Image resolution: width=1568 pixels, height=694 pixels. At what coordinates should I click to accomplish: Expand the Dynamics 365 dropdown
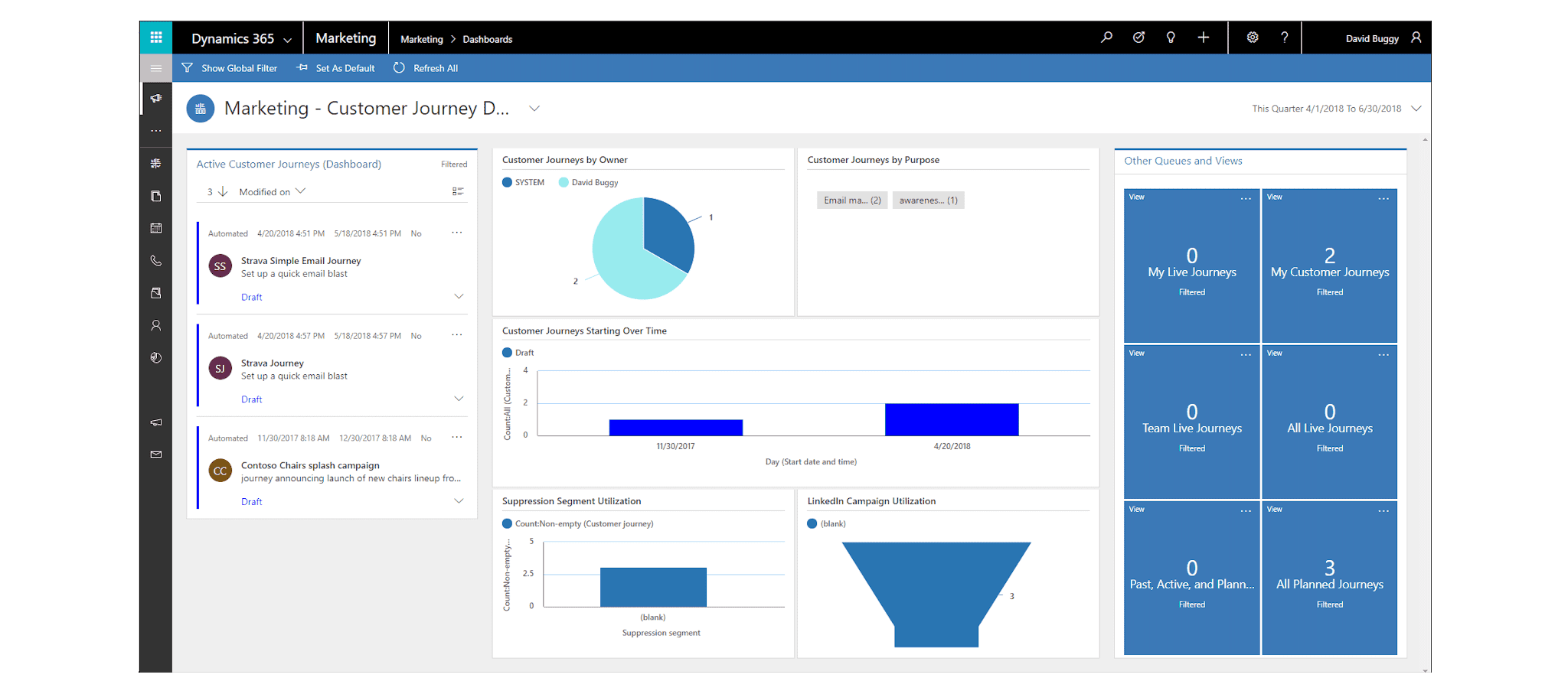coord(288,40)
